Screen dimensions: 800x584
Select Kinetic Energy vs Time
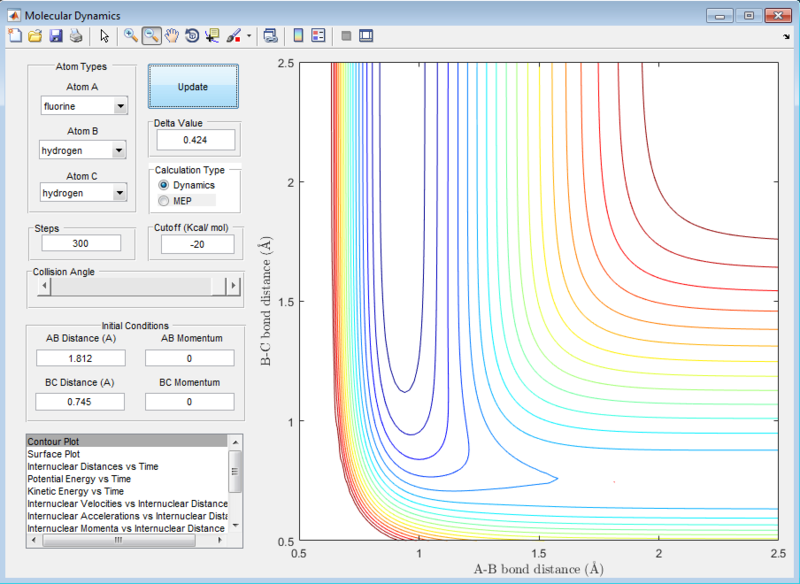point(127,491)
